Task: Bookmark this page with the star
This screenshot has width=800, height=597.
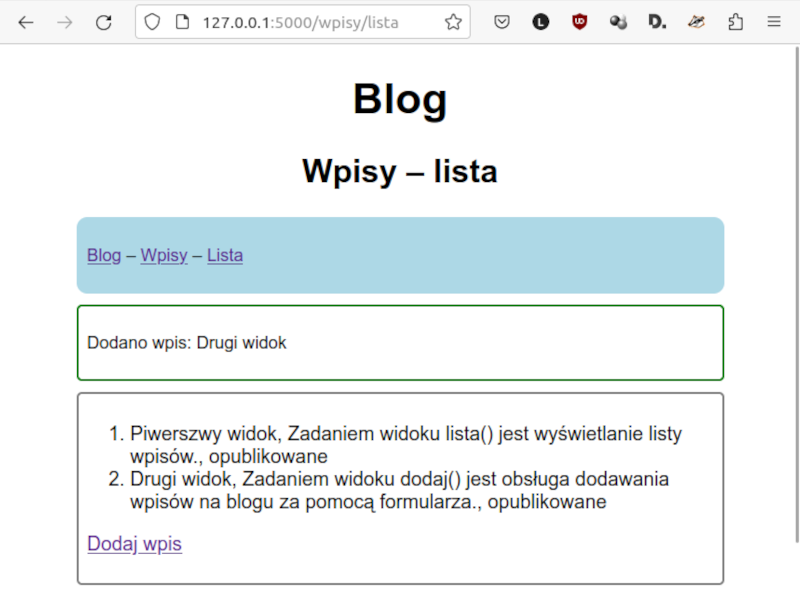Action: coord(455,21)
